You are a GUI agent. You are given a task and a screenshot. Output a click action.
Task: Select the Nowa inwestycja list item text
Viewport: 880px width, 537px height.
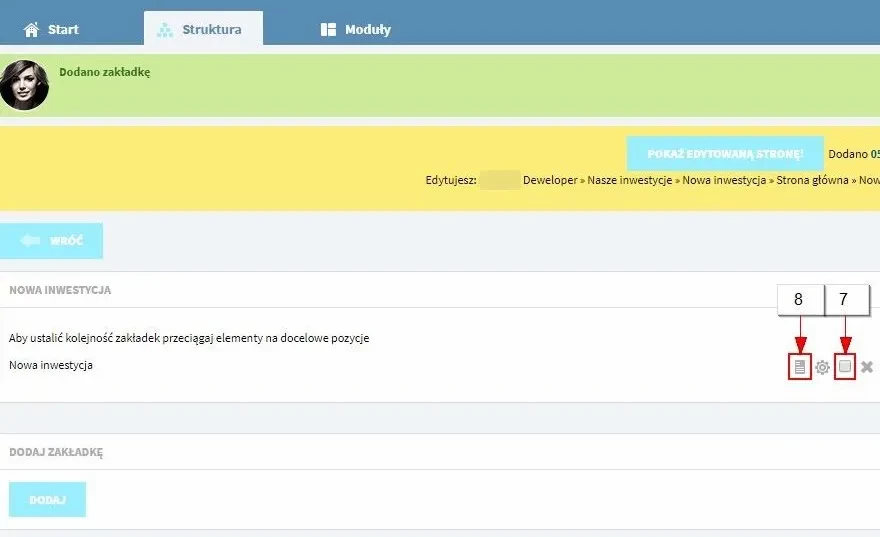click(51, 365)
